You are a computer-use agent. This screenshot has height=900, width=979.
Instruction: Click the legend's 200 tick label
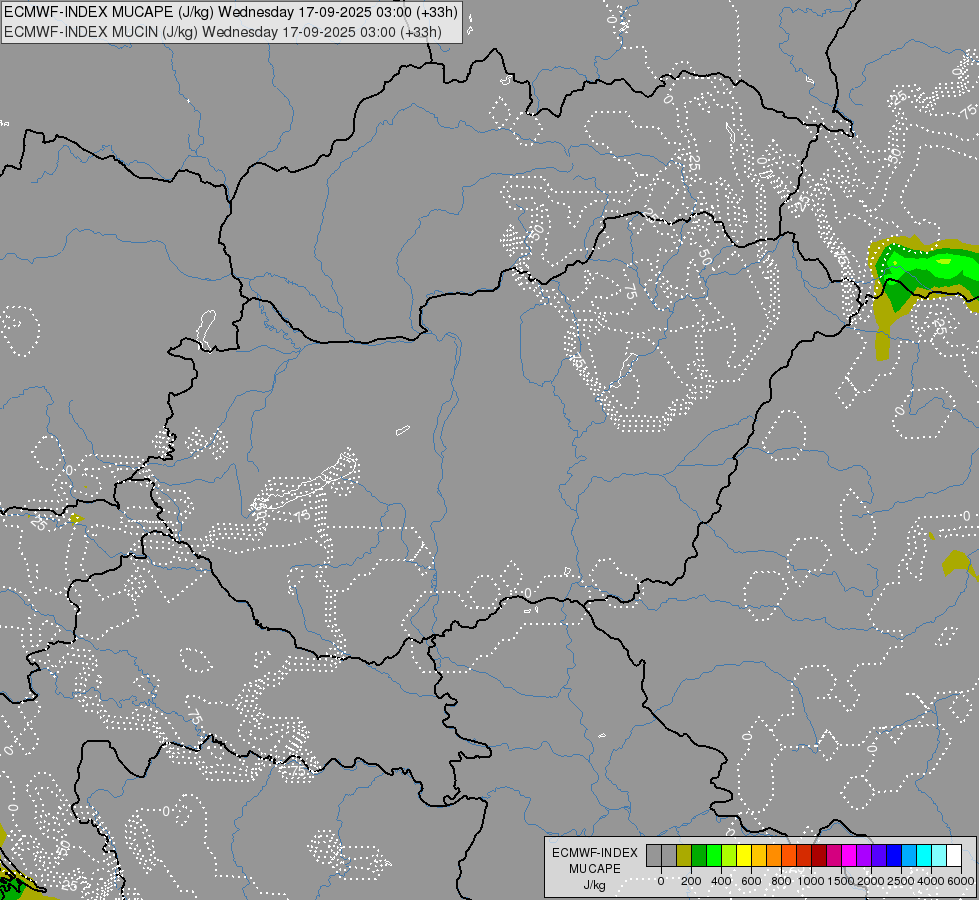(x=691, y=881)
